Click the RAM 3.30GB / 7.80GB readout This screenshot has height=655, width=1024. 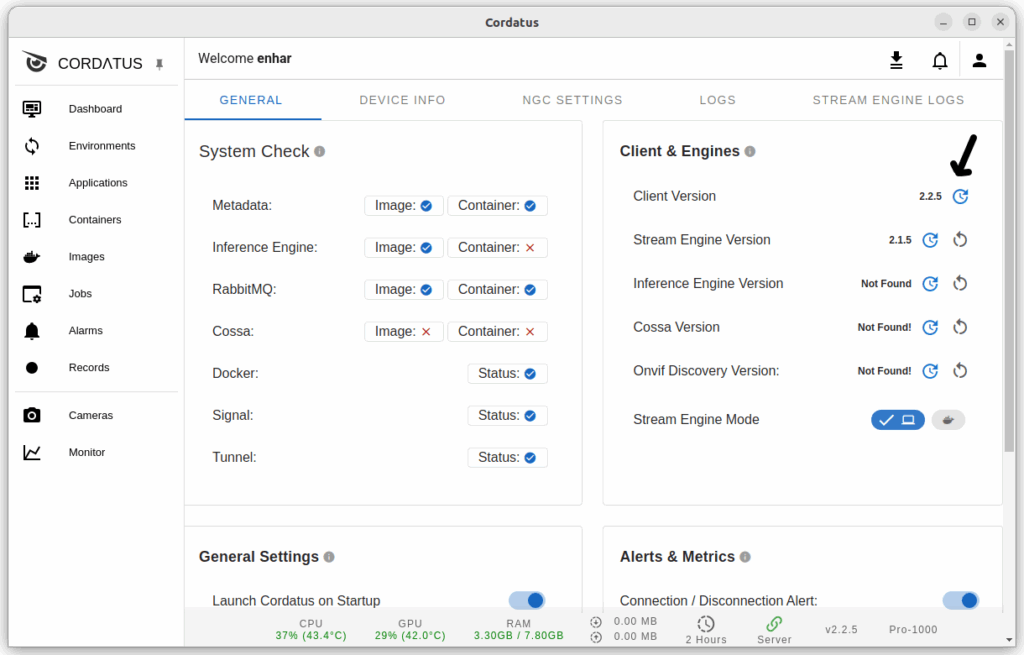519,630
